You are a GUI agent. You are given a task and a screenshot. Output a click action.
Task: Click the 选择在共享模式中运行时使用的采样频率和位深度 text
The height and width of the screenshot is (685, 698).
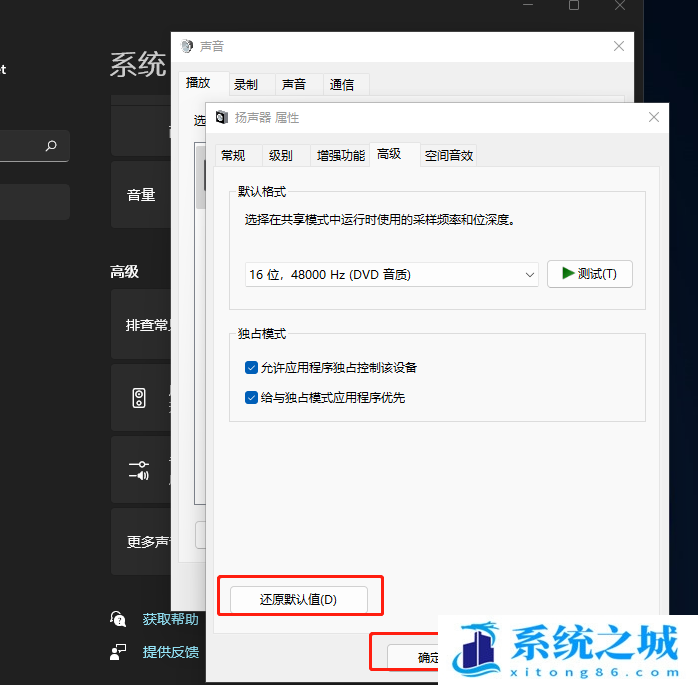click(380, 220)
